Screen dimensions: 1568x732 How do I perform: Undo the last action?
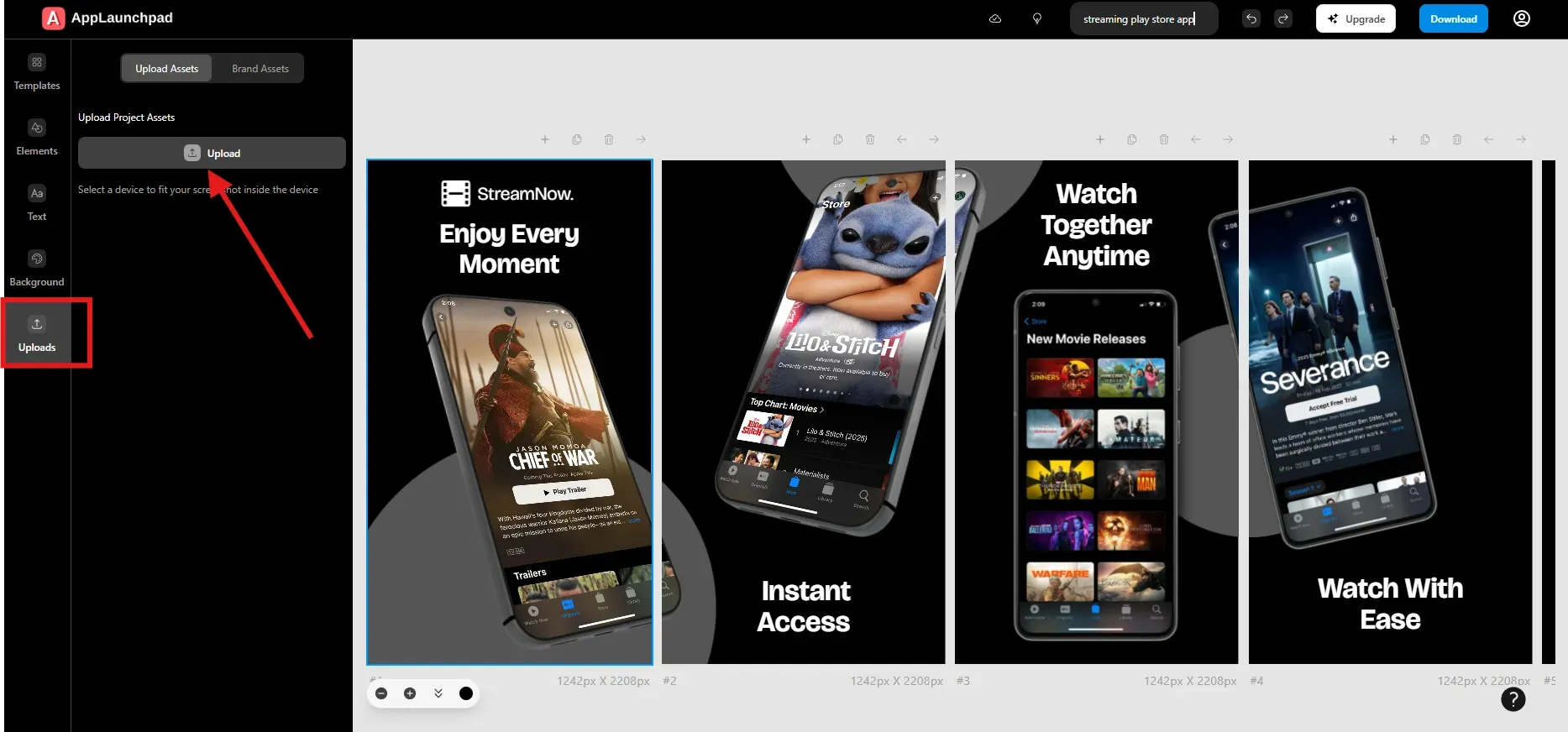coord(1251,18)
